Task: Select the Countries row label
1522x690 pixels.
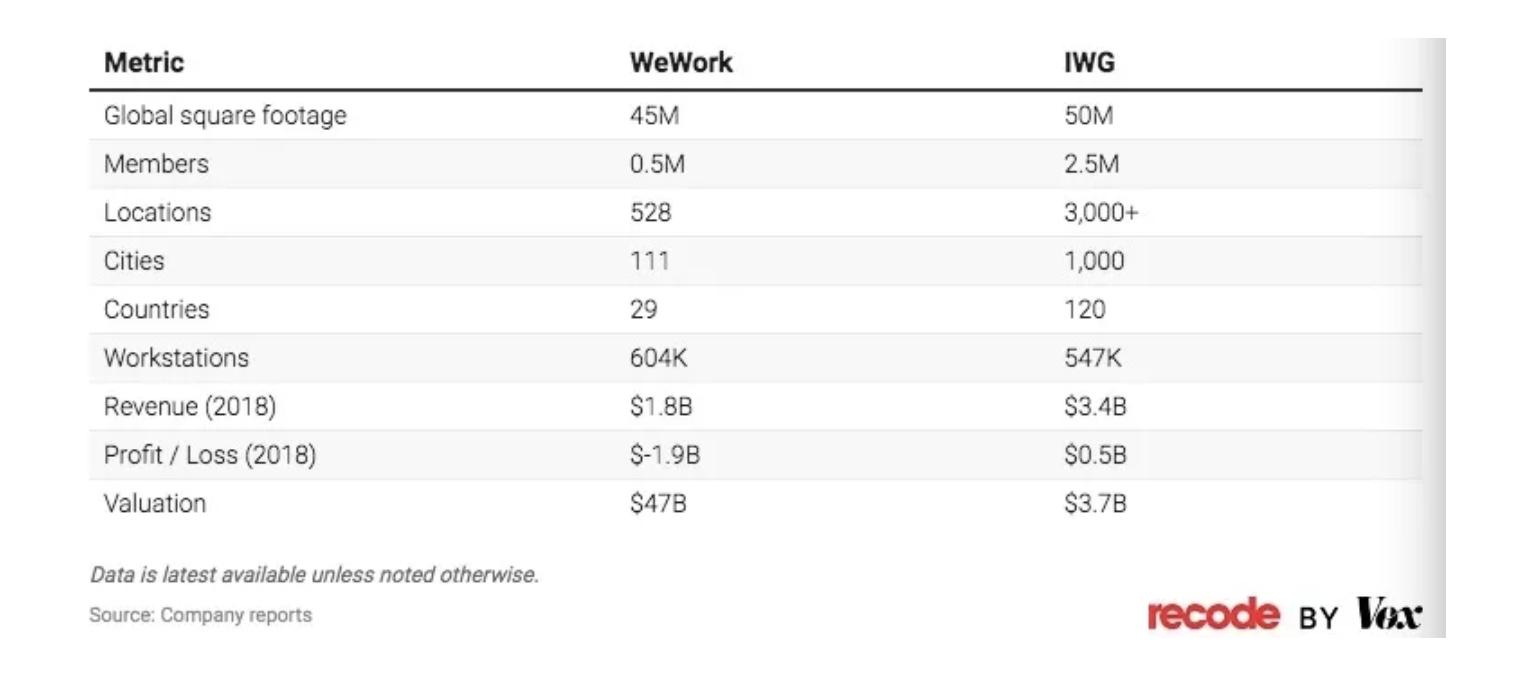Action: [156, 309]
